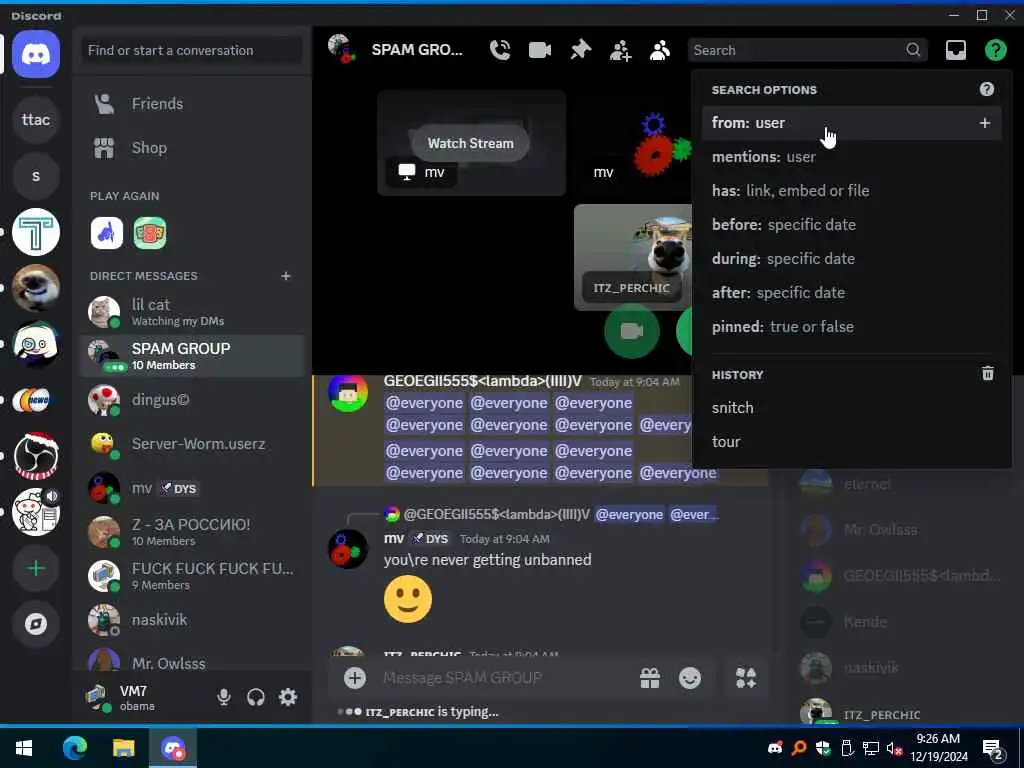1024x768 pixels.
Task: Open Windows Start menu
Action: [24, 748]
